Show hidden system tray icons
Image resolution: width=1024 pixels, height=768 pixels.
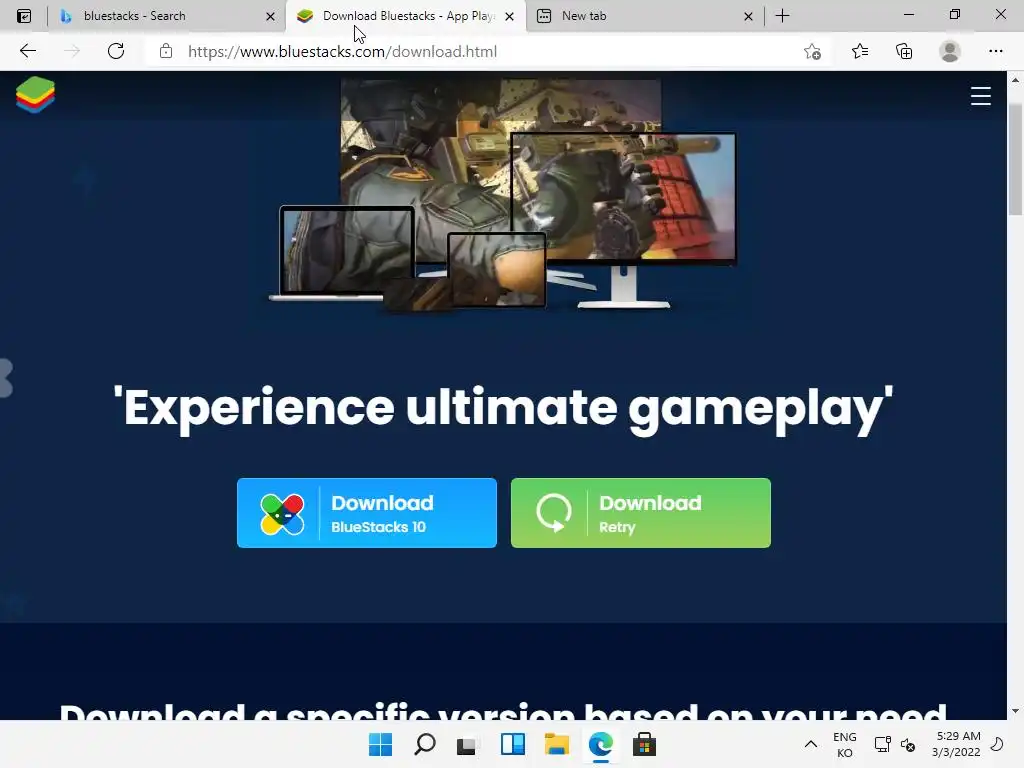[810, 744]
